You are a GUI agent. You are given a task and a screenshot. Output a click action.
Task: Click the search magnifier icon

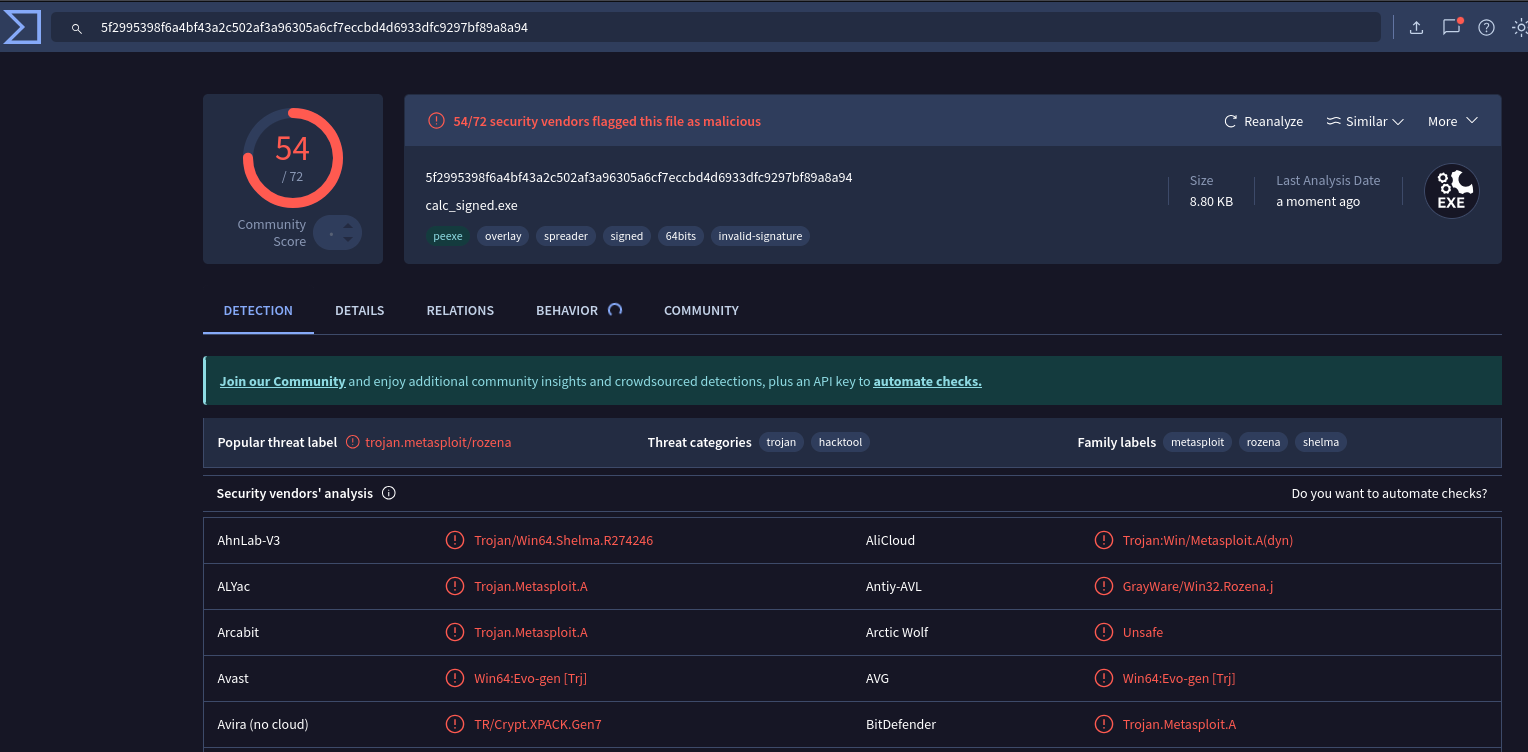pos(76,28)
